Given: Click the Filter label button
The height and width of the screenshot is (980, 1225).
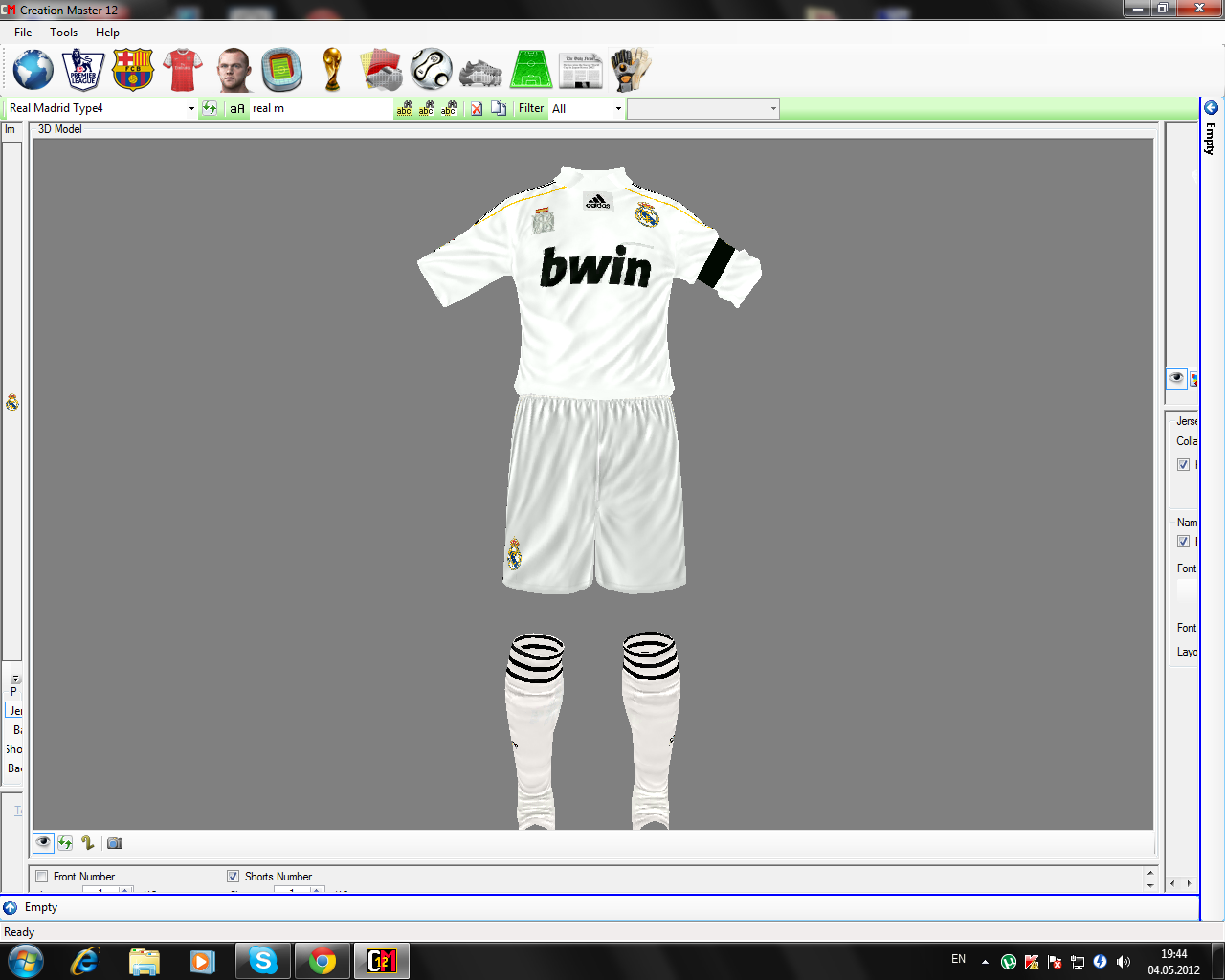Looking at the screenshot, I should pos(531,109).
